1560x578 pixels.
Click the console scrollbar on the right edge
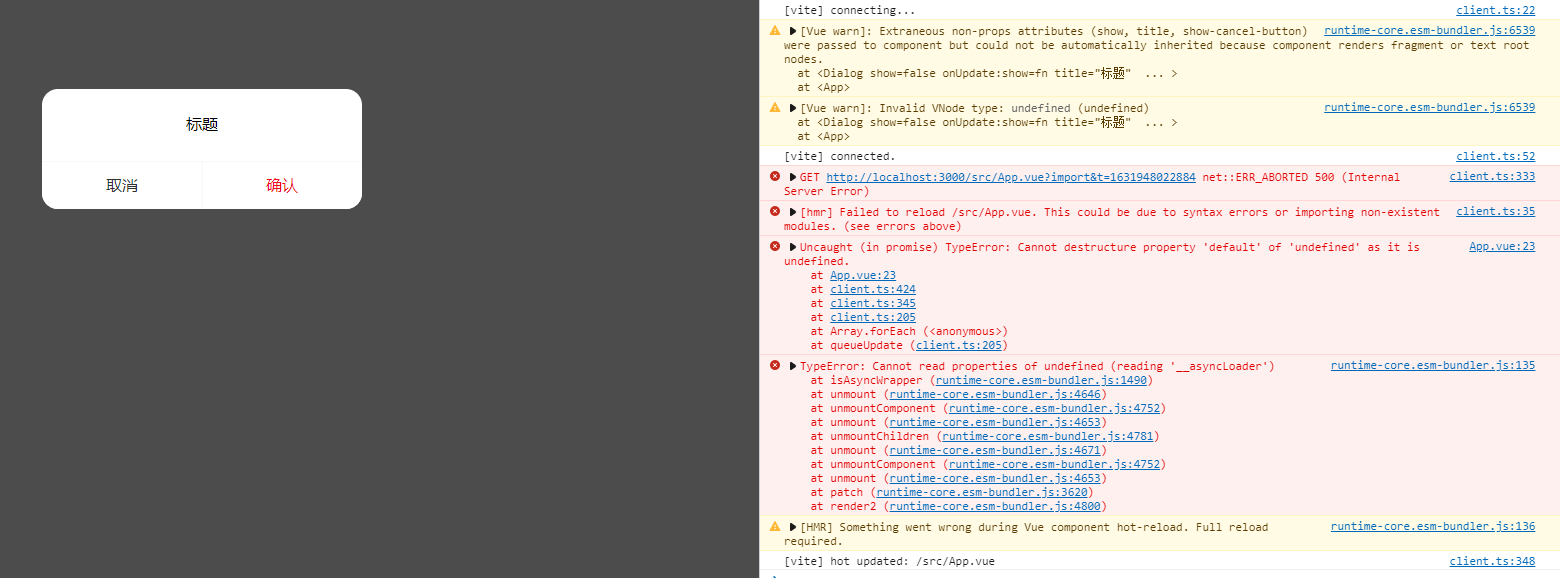1555,290
